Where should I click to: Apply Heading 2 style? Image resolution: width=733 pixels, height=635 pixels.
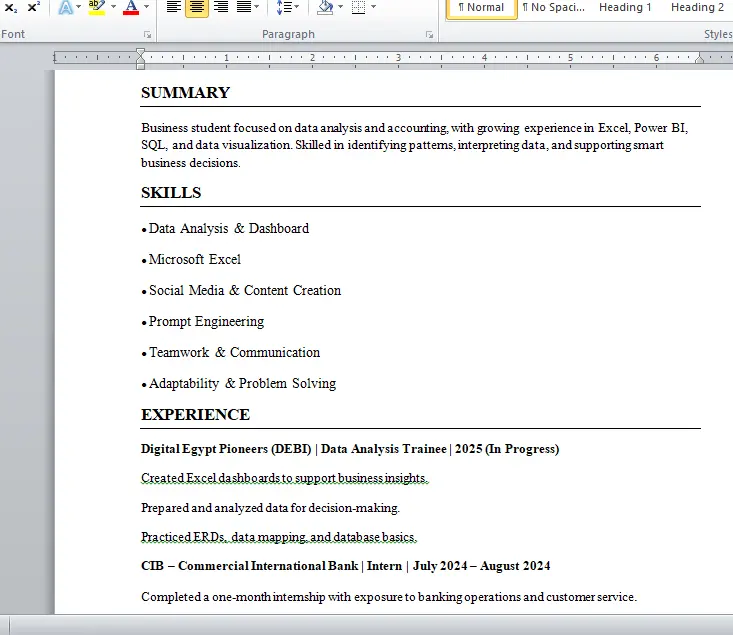(x=697, y=7)
